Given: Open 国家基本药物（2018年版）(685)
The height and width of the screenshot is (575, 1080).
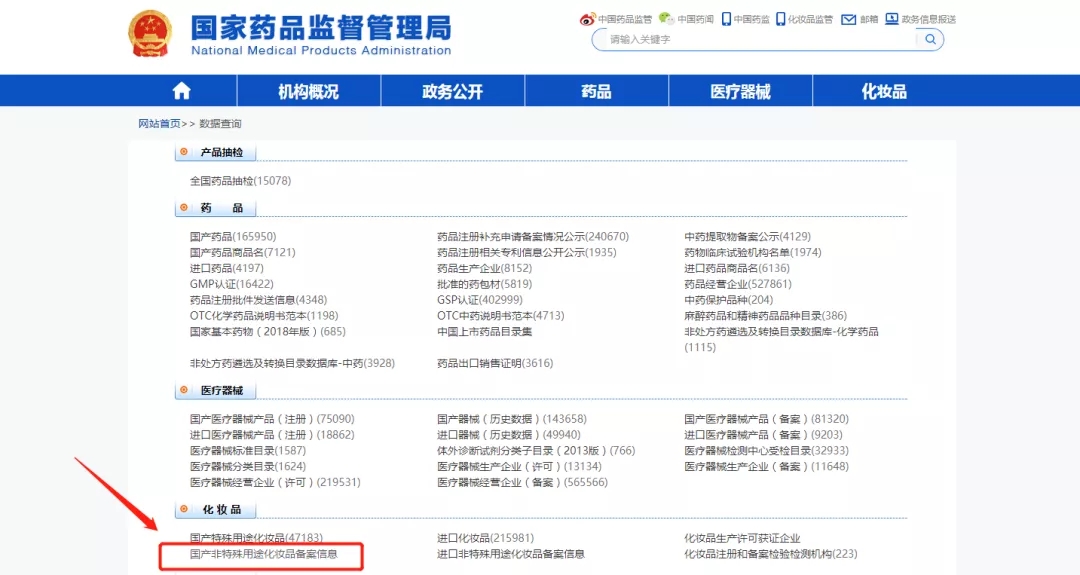Looking at the screenshot, I should [x=267, y=331].
